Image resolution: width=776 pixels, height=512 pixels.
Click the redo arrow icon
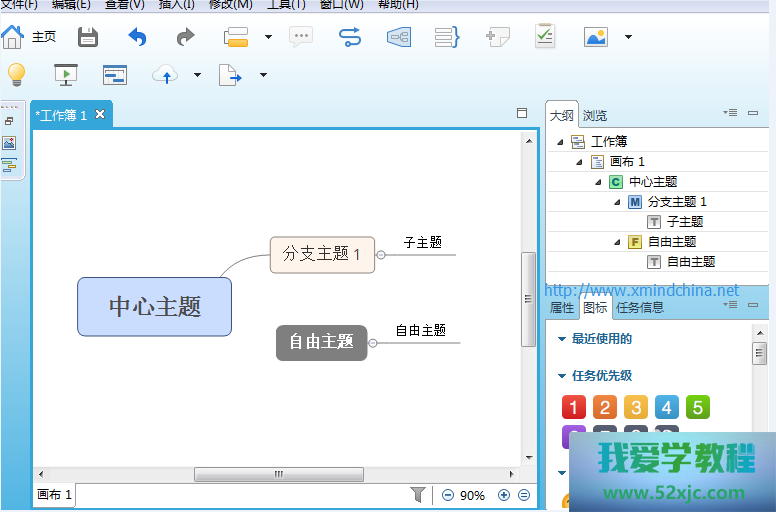(x=185, y=38)
